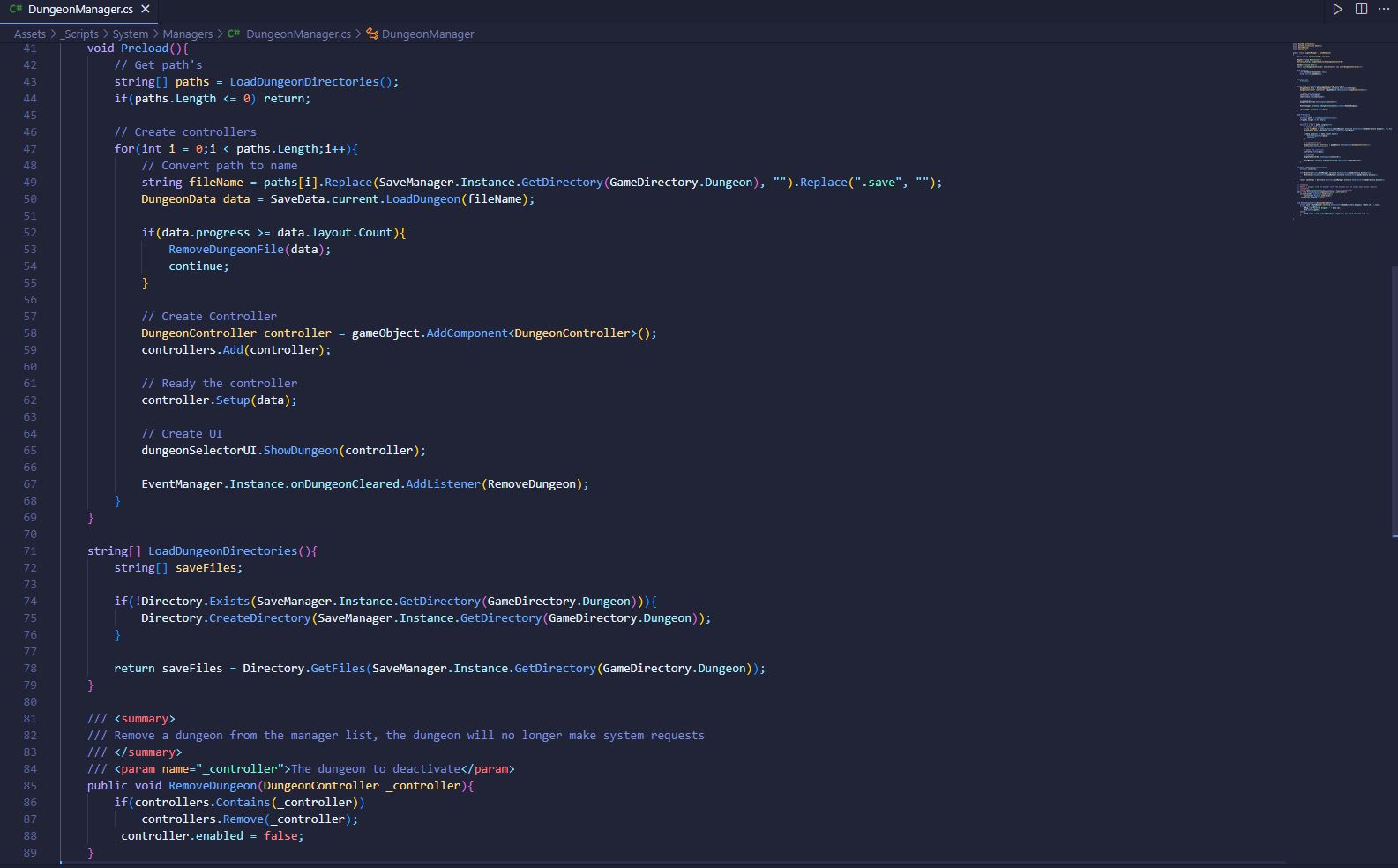Click line number 58 in the gutter

30,333
